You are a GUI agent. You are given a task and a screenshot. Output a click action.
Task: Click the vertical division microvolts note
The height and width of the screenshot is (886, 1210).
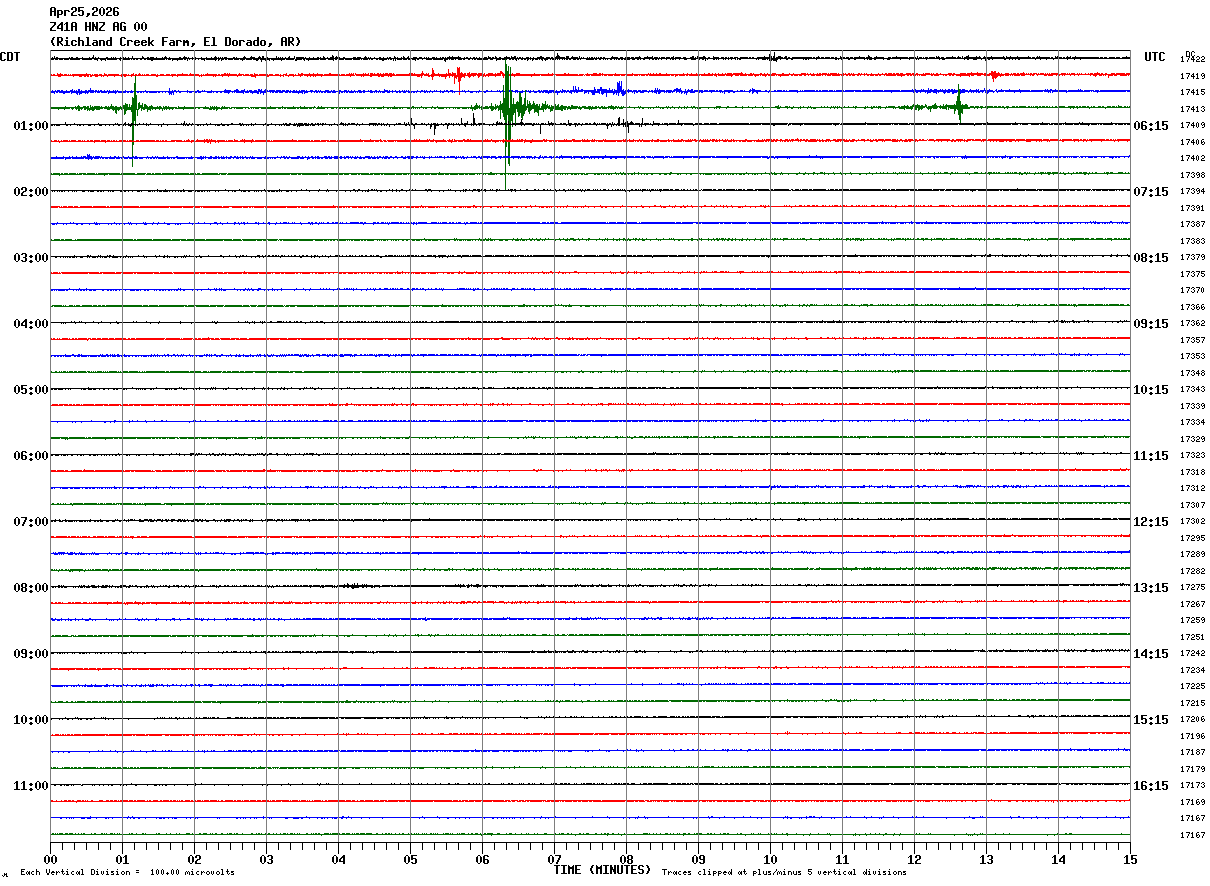(x=127, y=873)
